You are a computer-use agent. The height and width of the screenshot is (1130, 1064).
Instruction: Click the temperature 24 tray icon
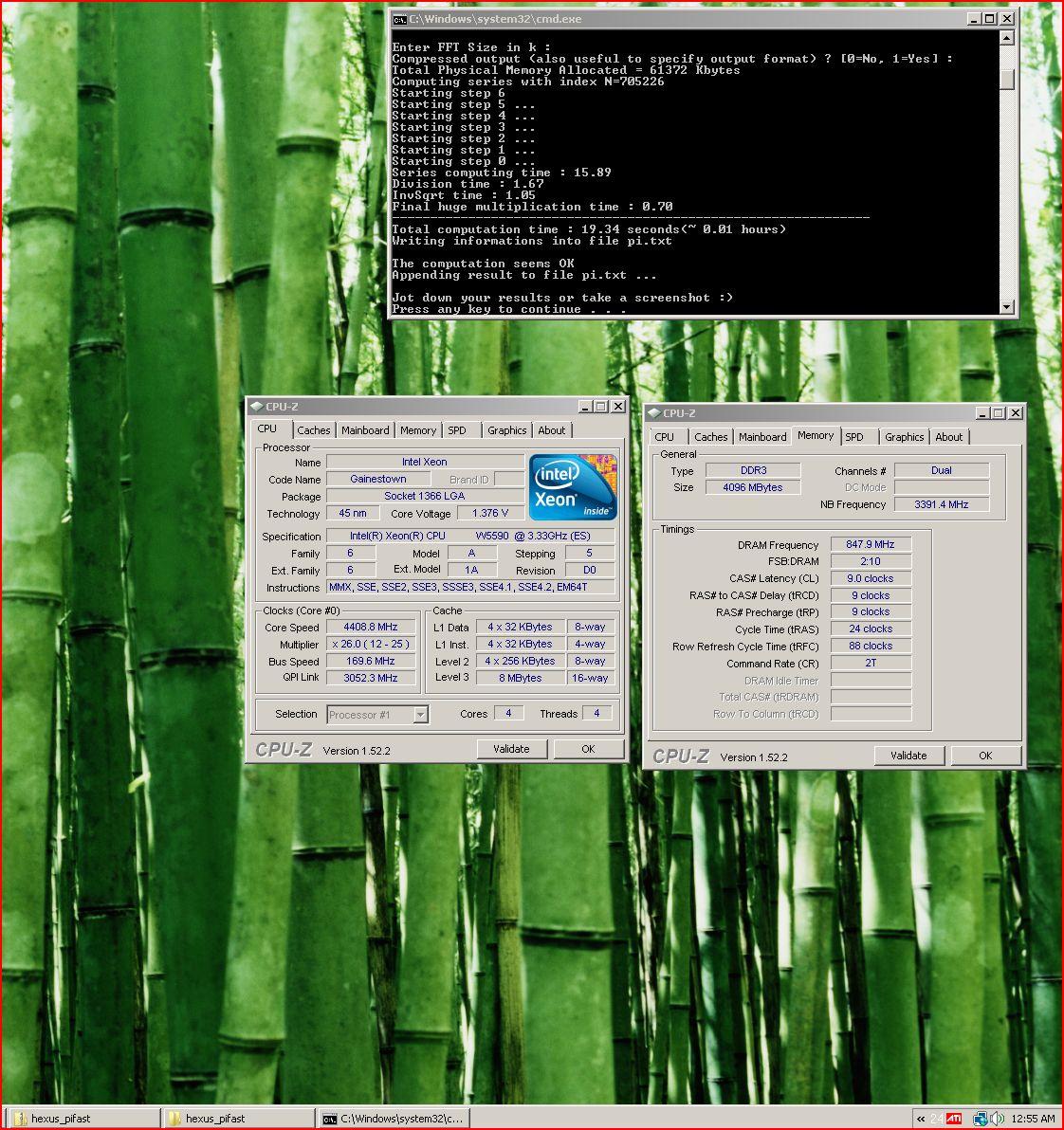point(937,1119)
